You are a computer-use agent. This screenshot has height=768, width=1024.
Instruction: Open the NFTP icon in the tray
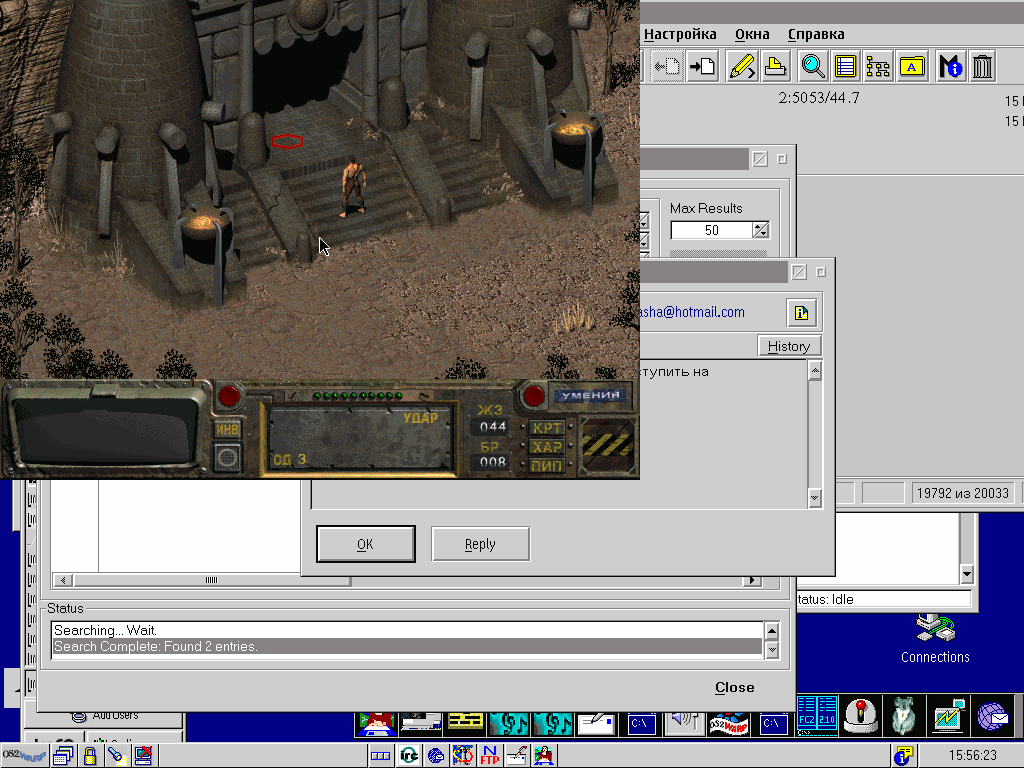coord(490,756)
